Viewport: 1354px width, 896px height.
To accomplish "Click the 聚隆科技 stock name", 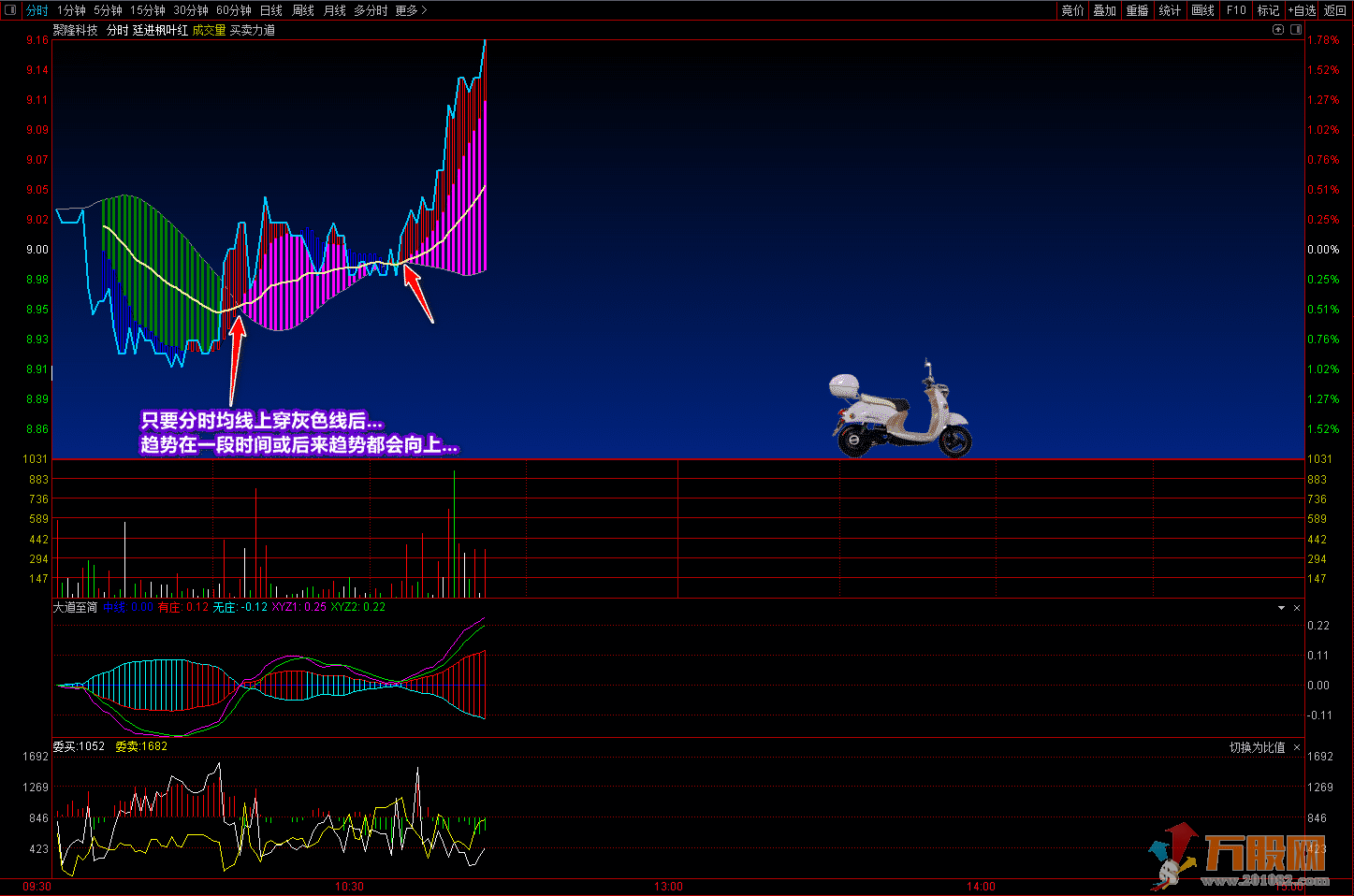I will point(75,30).
